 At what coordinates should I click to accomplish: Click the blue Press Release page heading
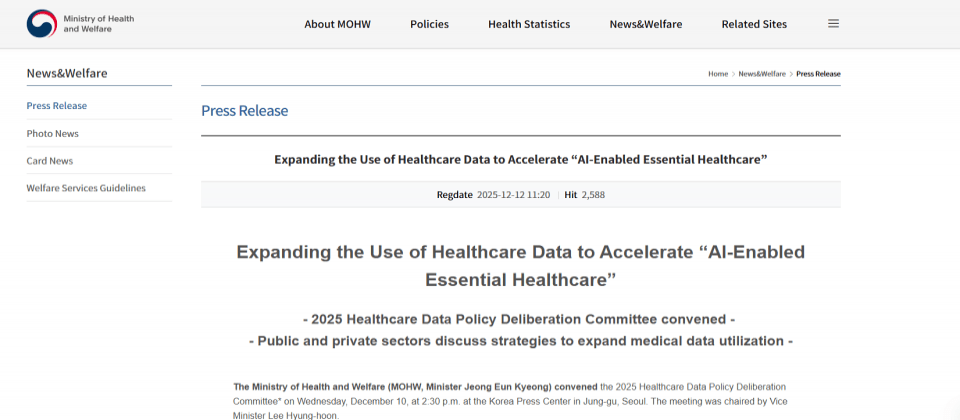coord(244,111)
